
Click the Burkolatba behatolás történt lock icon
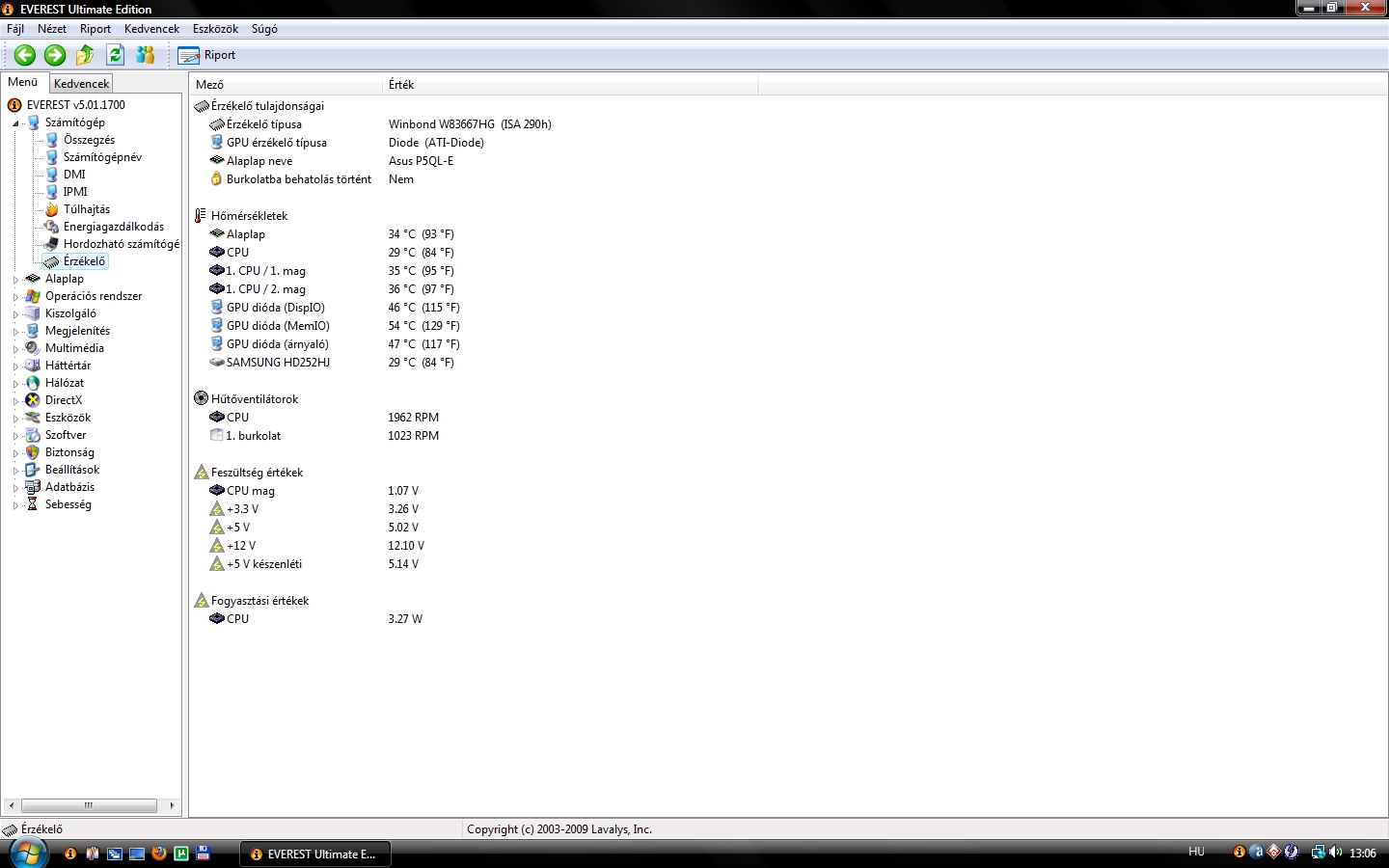(217, 179)
